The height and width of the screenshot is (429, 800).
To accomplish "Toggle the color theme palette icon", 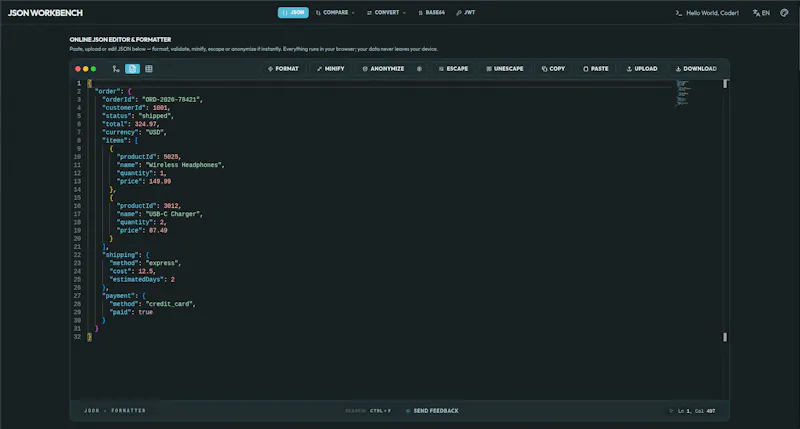I will 784,13.
